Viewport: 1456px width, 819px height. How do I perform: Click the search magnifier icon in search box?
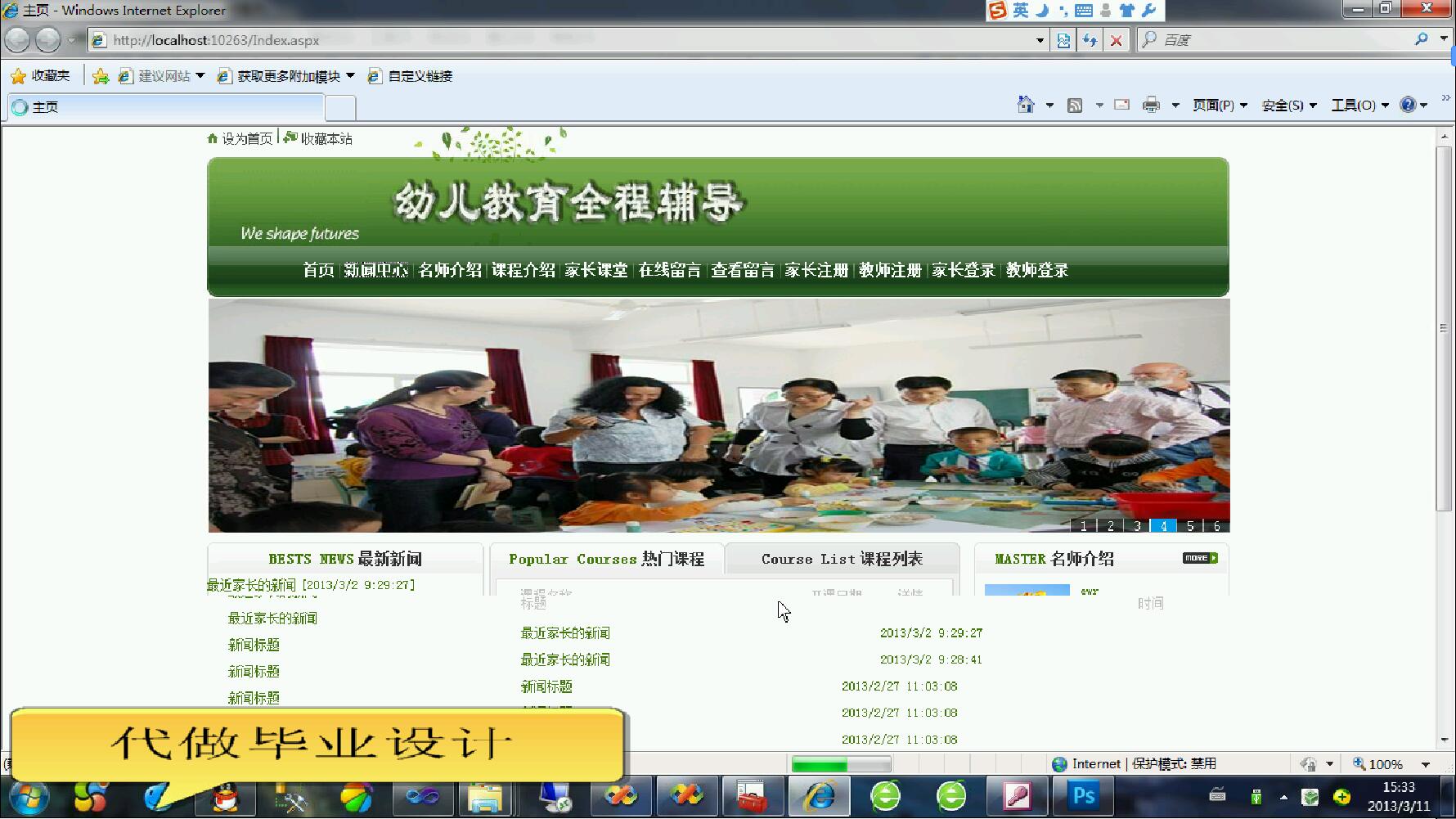[x=1422, y=39]
